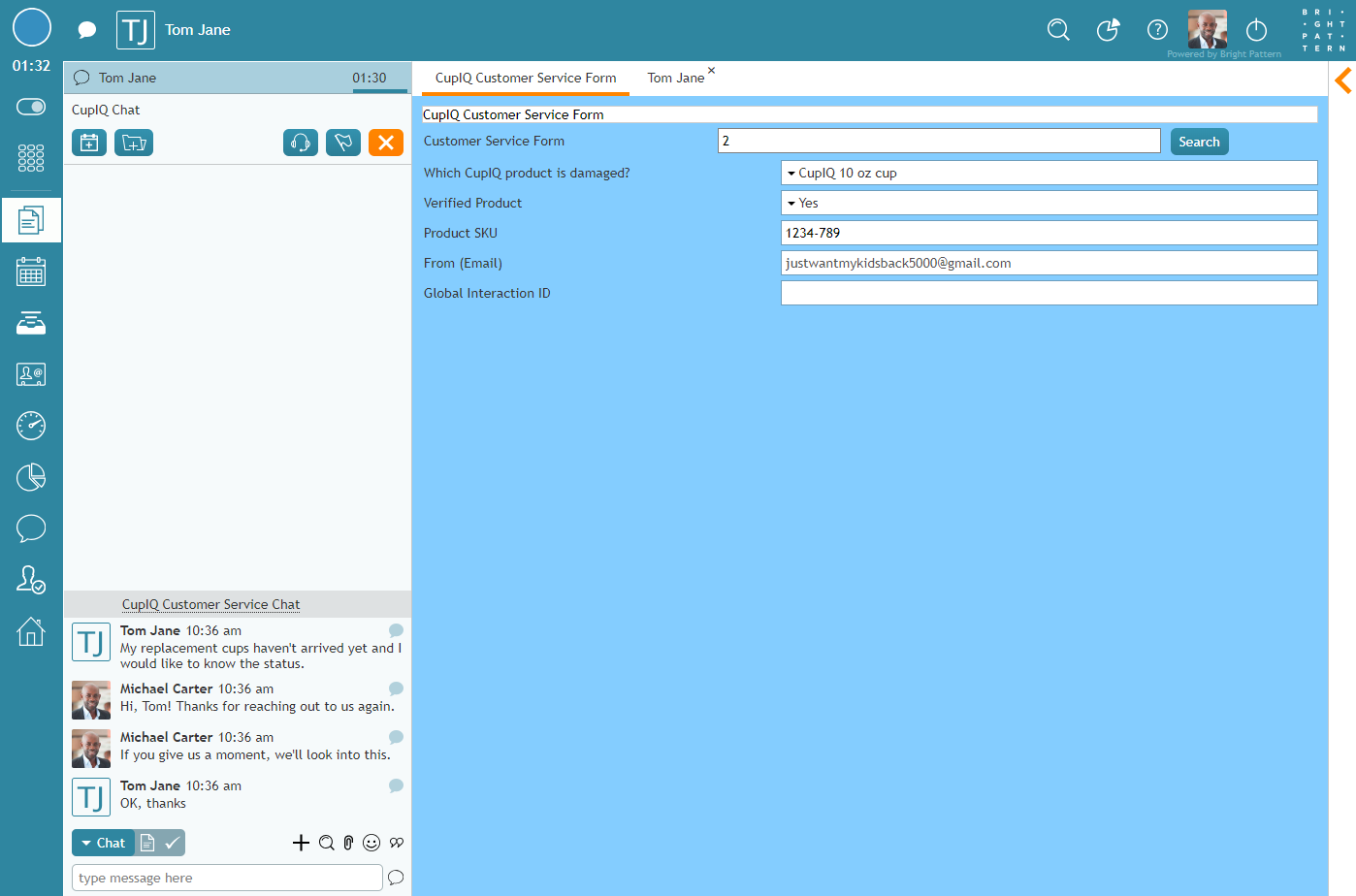
Task: Open internal chat bubble sidebar icon
Action: [31, 528]
